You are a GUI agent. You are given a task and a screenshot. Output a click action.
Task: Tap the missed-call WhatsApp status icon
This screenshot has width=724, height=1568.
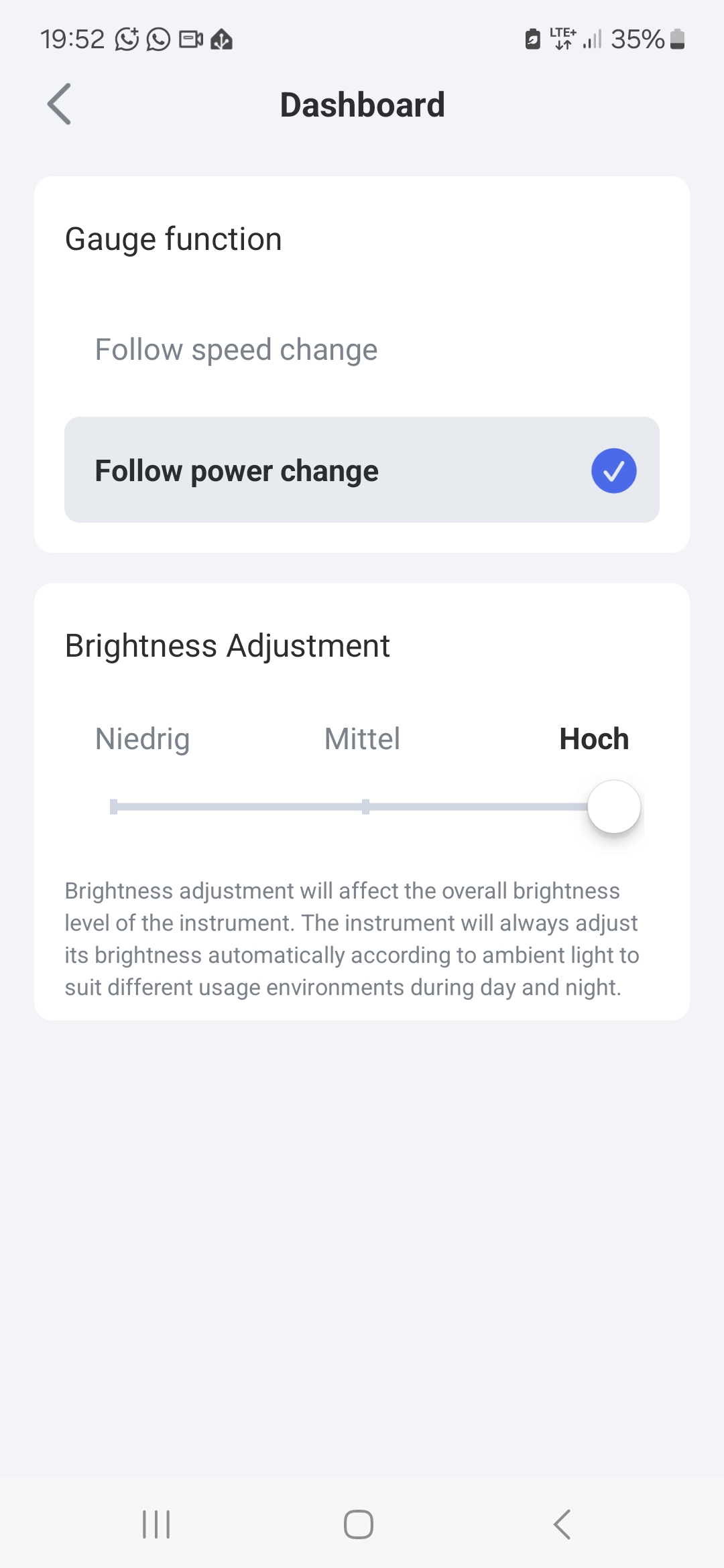click(127, 40)
